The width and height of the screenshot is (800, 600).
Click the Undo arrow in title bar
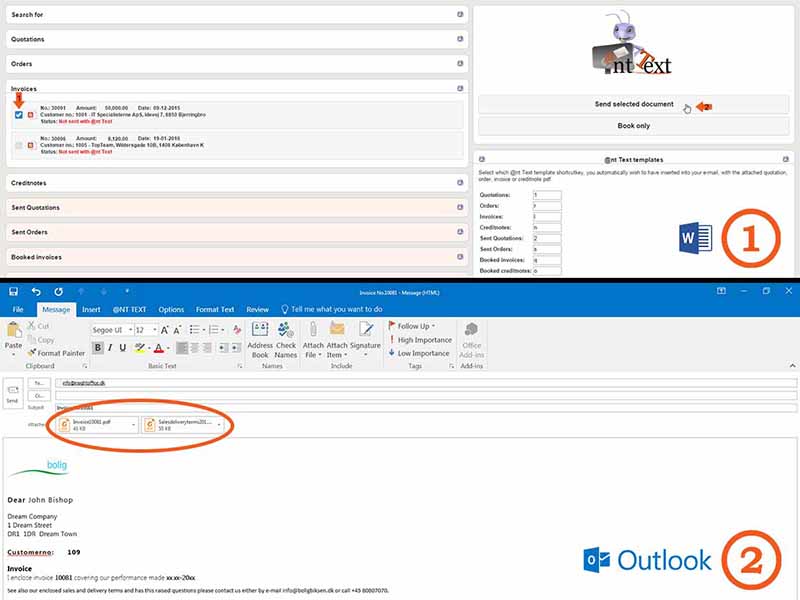[x=36, y=291]
